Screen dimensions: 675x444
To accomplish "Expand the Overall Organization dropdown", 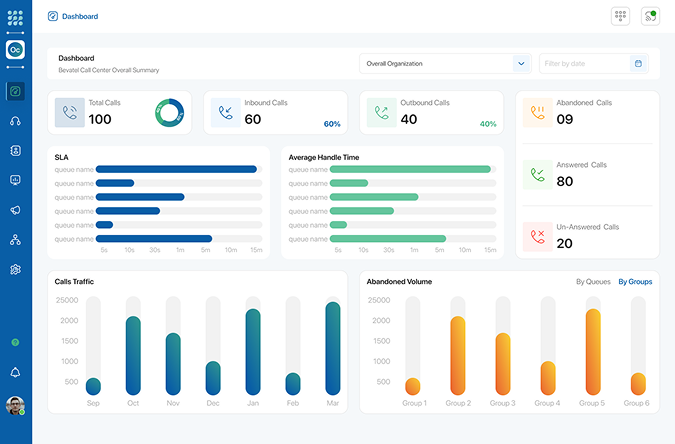I will (x=520, y=63).
